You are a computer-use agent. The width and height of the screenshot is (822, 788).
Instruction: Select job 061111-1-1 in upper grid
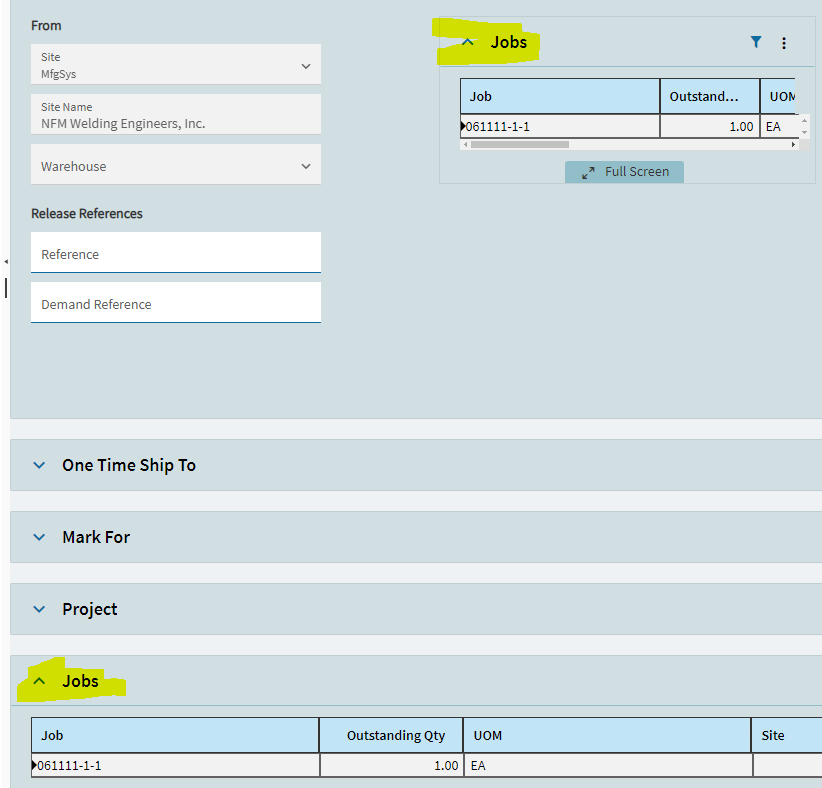(x=560, y=126)
